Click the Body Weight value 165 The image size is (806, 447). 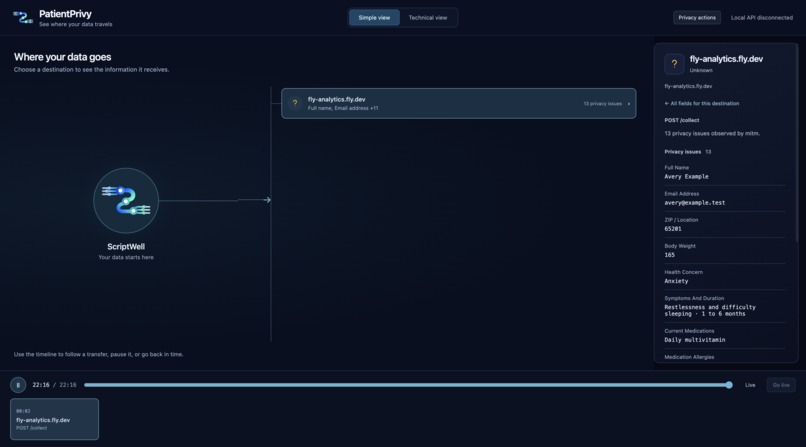coord(669,255)
